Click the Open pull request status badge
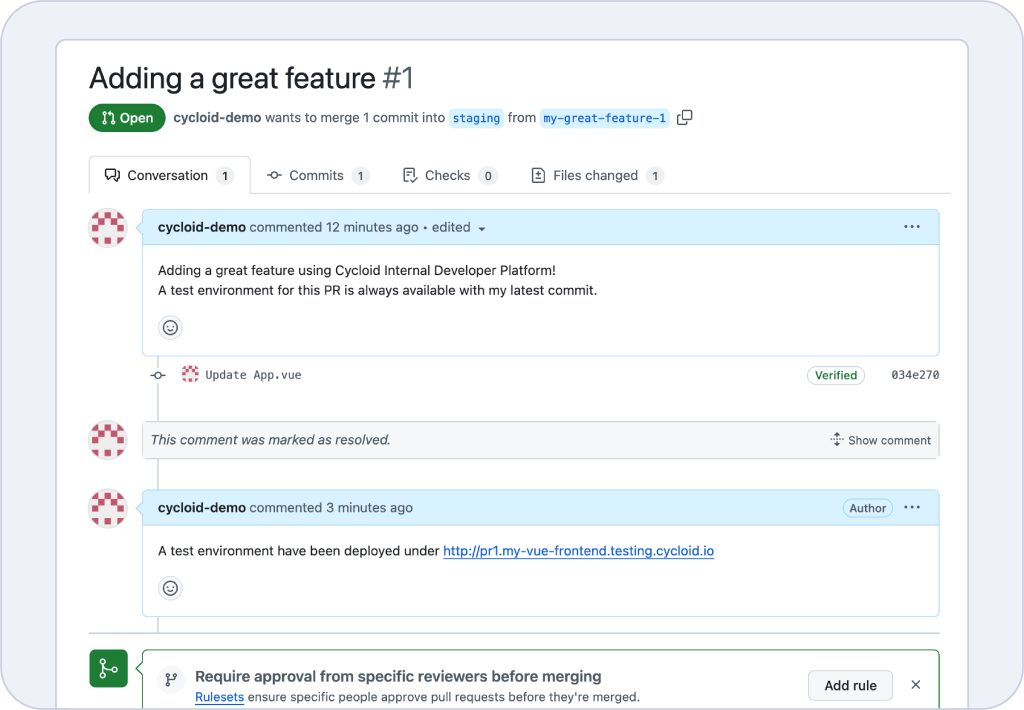The height and width of the screenshot is (710, 1024). 127,118
